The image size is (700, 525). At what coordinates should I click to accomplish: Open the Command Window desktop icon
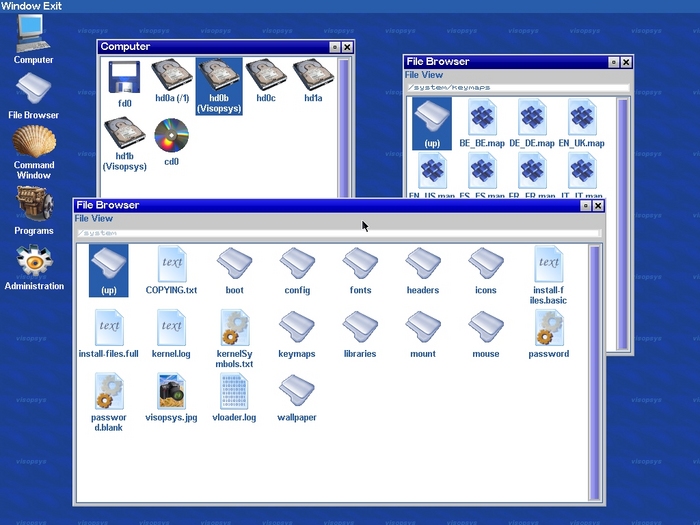pyautogui.click(x=33, y=148)
